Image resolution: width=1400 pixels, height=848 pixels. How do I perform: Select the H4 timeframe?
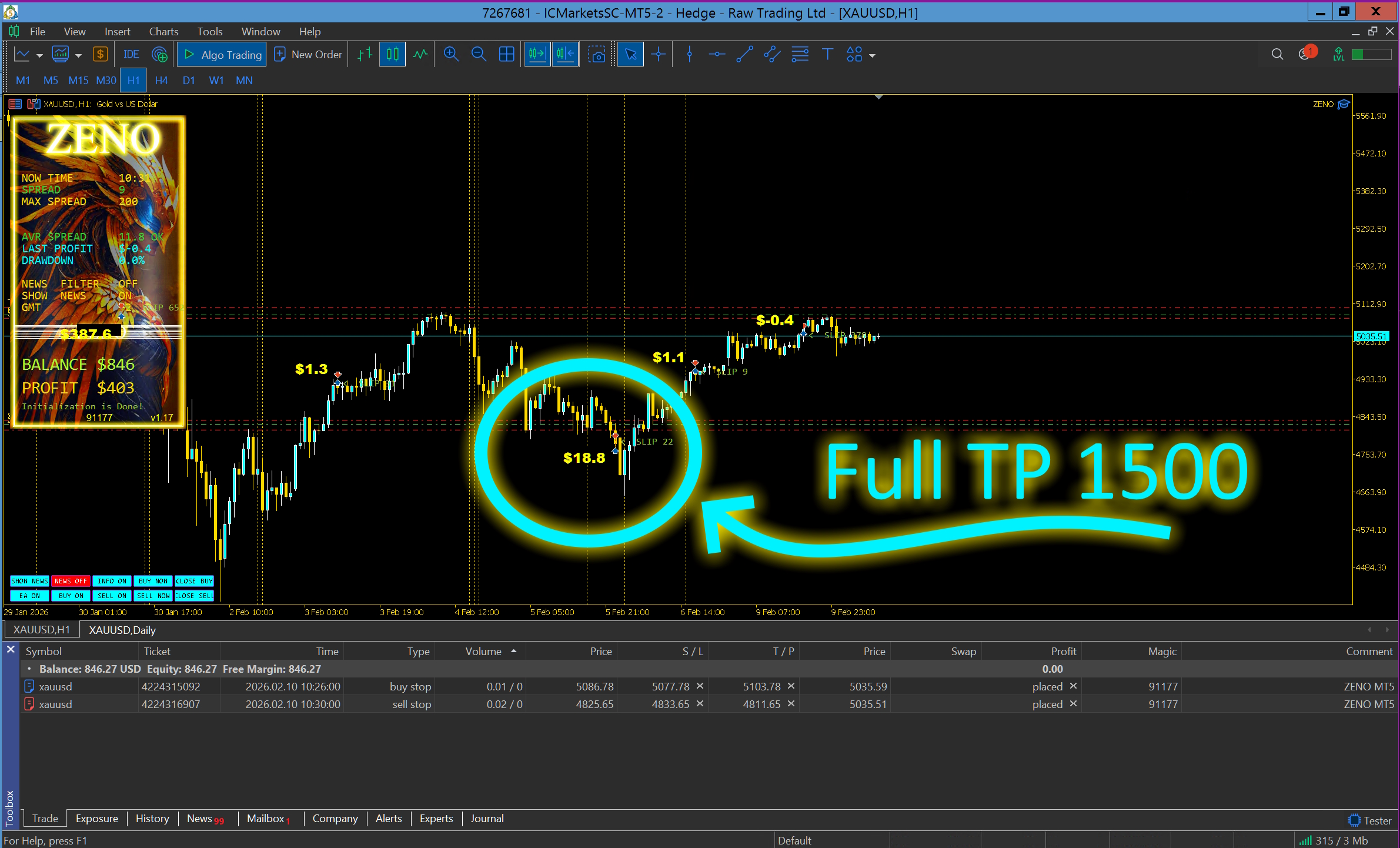(161, 81)
